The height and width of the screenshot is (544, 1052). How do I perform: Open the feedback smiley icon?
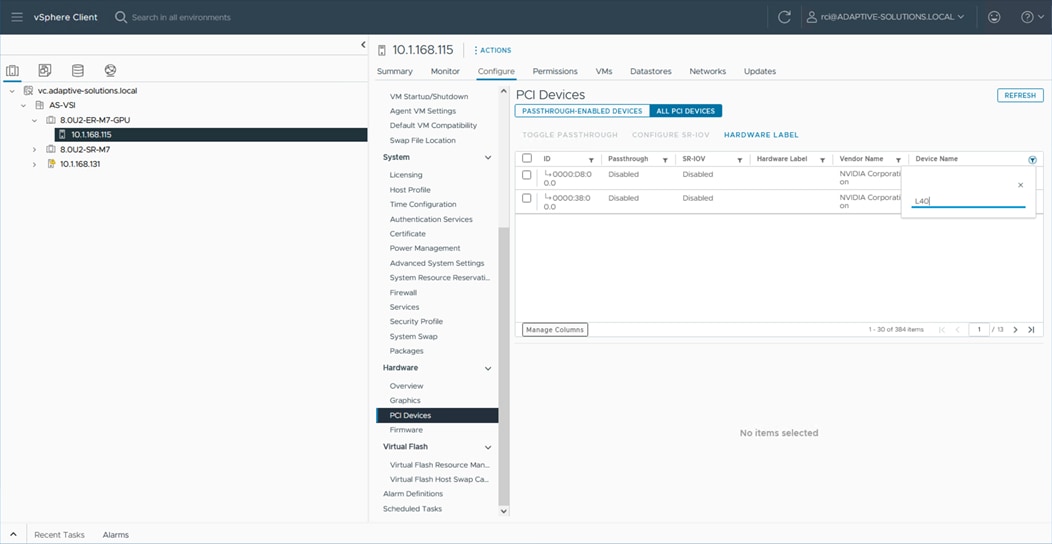point(993,17)
